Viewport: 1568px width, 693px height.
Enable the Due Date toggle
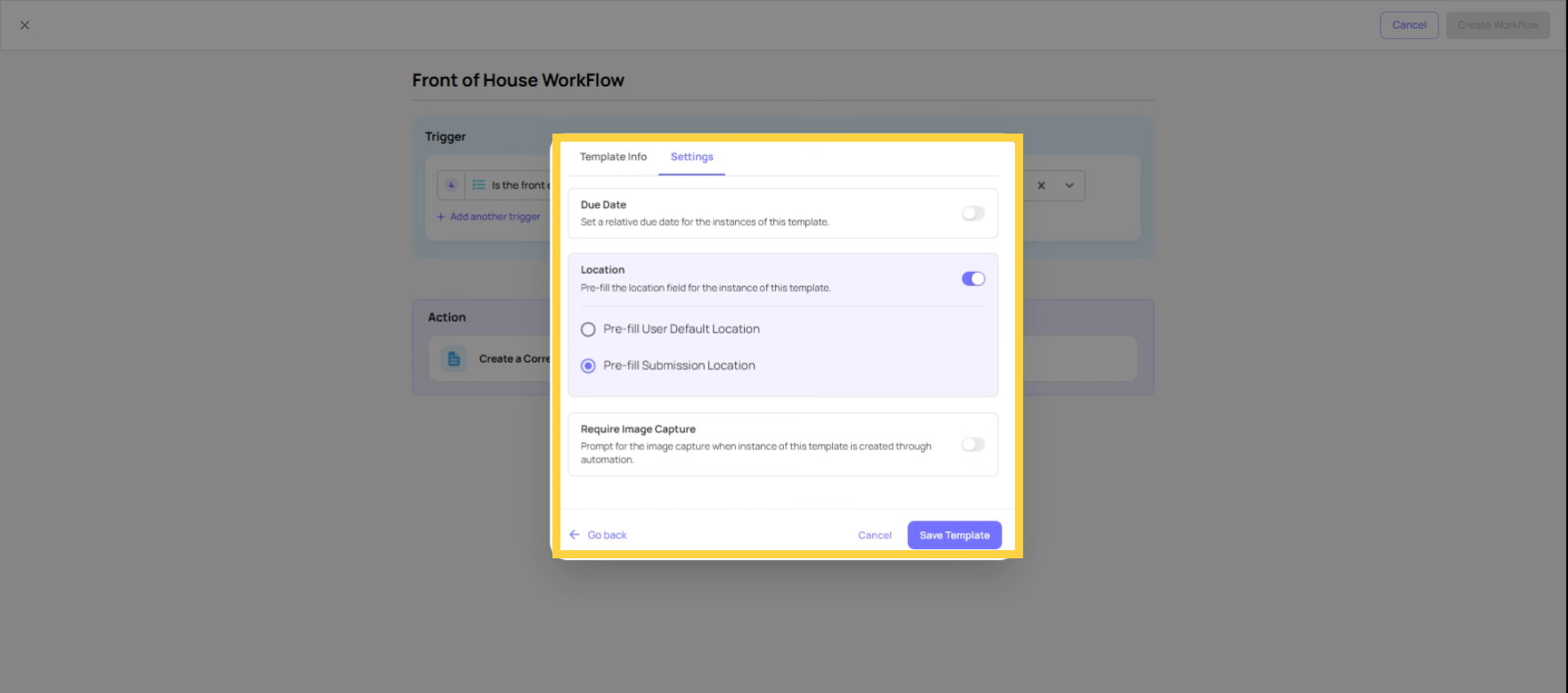[x=973, y=213]
